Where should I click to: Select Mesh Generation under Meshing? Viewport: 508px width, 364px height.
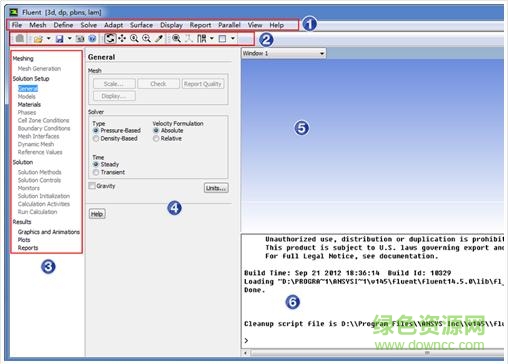click(x=39, y=68)
